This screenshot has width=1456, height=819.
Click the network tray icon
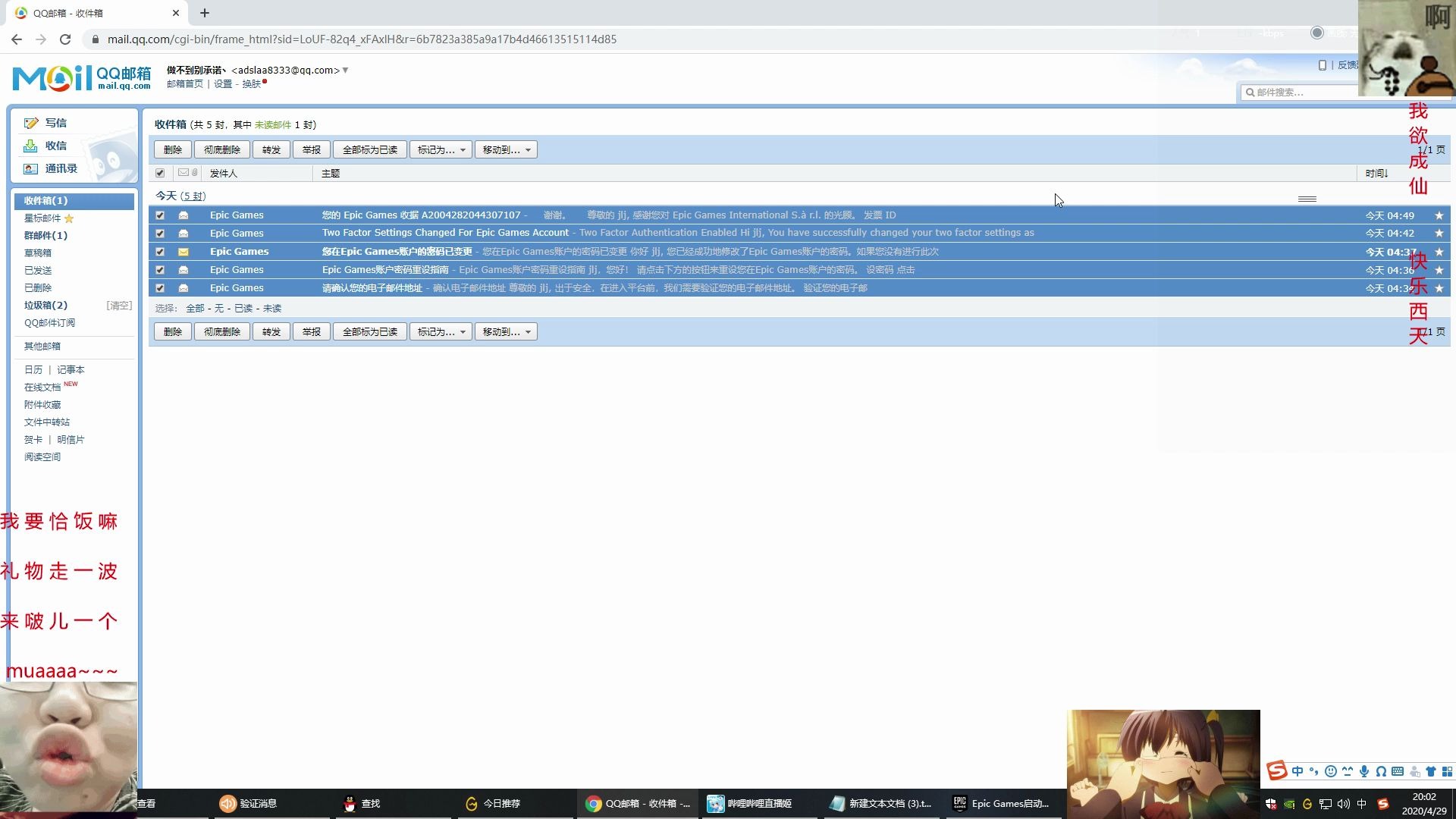[x=1326, y=804]
